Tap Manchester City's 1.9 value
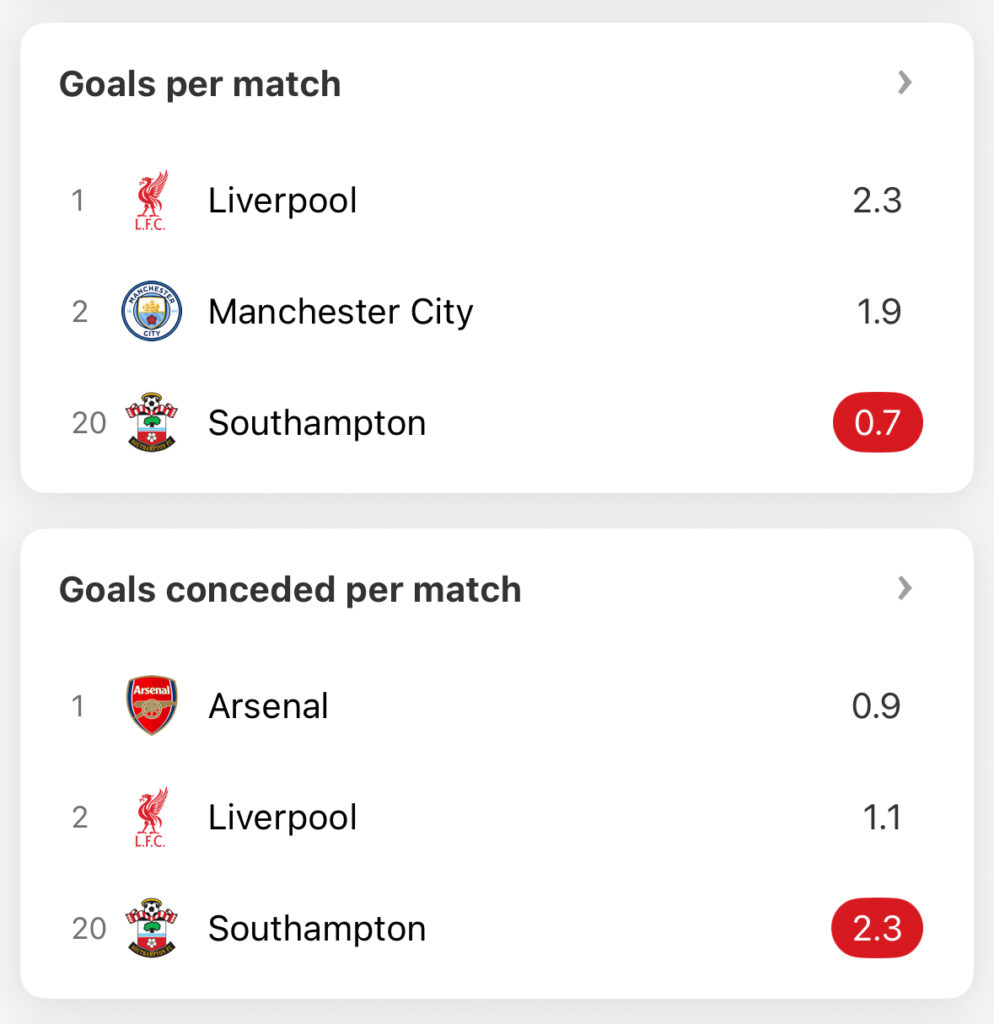The image size is (994, 1024). tap(879, 312)
